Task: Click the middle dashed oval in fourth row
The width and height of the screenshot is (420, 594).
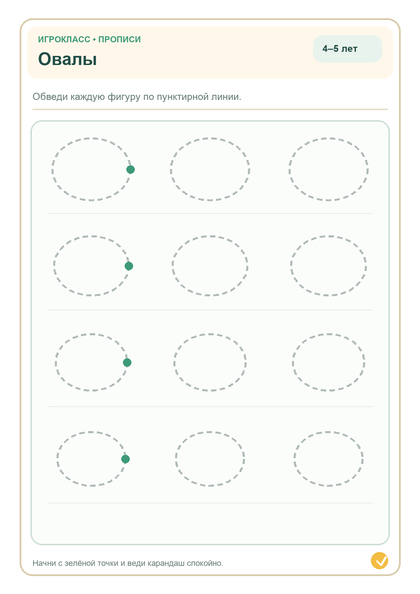Action: click(x=210, y=459)
